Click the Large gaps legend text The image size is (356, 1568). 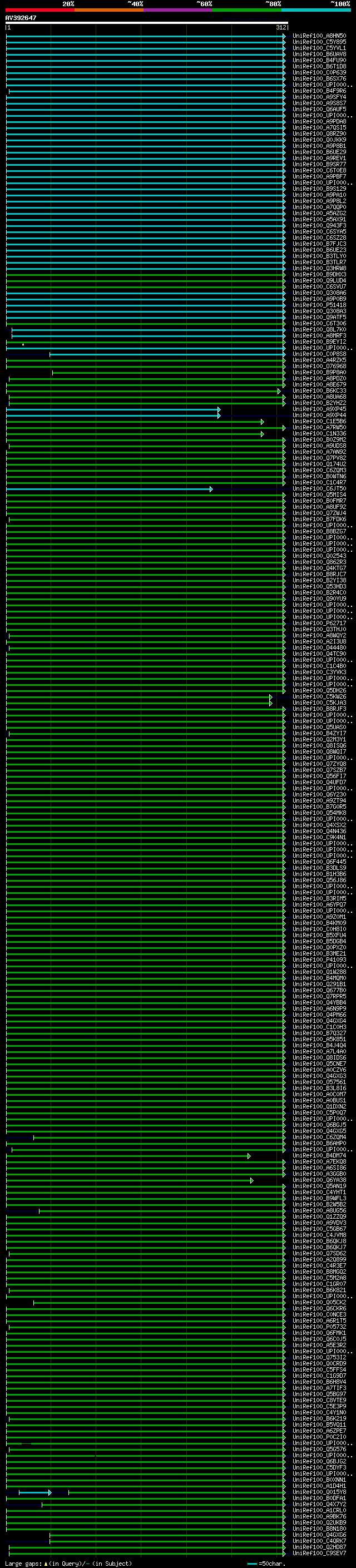(x=68, y=1563)
